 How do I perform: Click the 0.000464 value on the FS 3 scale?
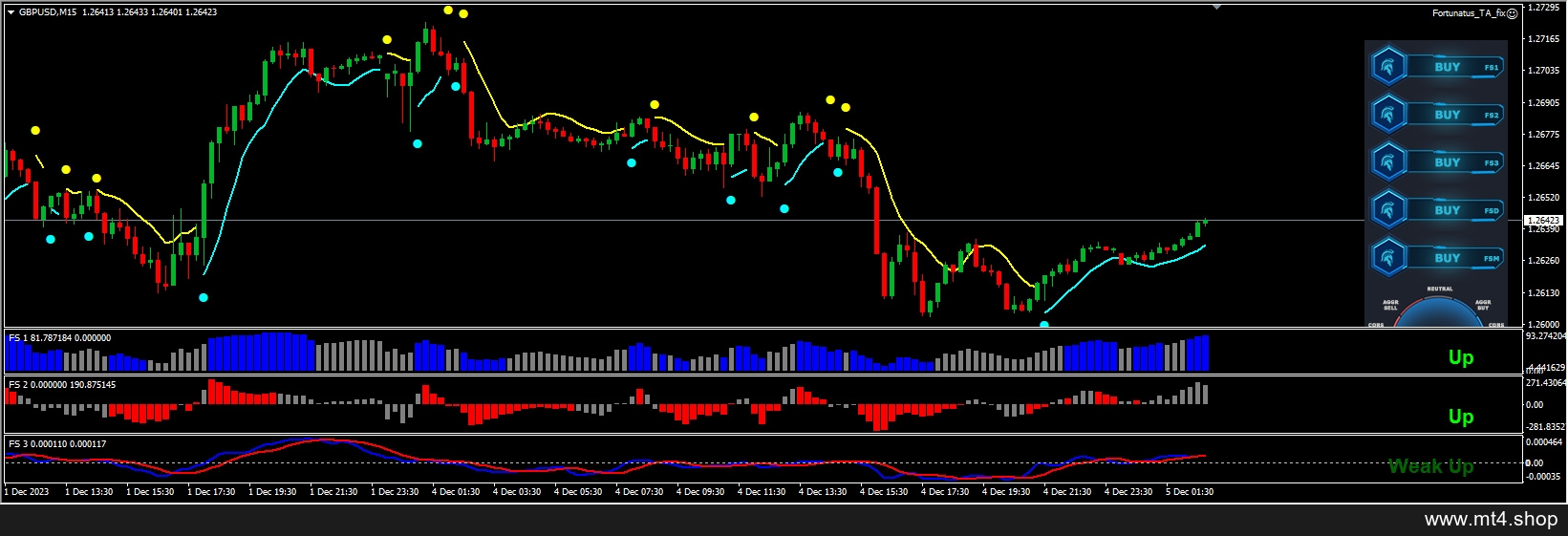pyautogui.click(x=1544, y=442)
